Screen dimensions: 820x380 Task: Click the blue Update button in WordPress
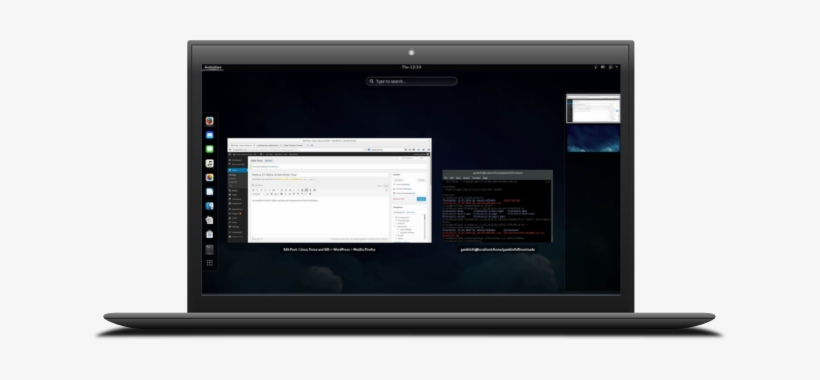[x=421, y=199]
